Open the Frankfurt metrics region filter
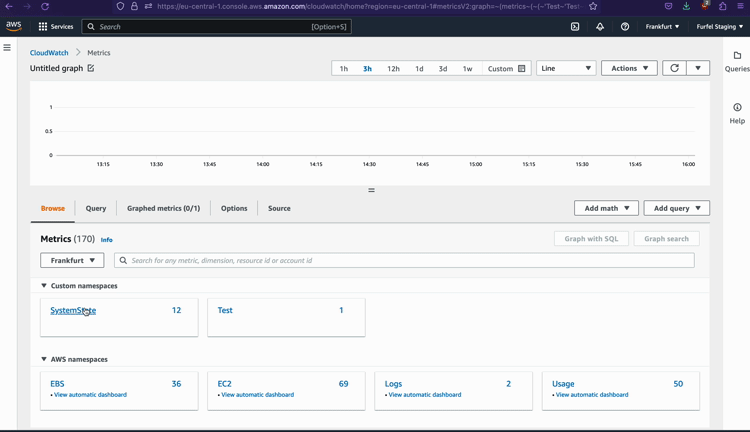750x432 pixels. (x=72, y=260)
